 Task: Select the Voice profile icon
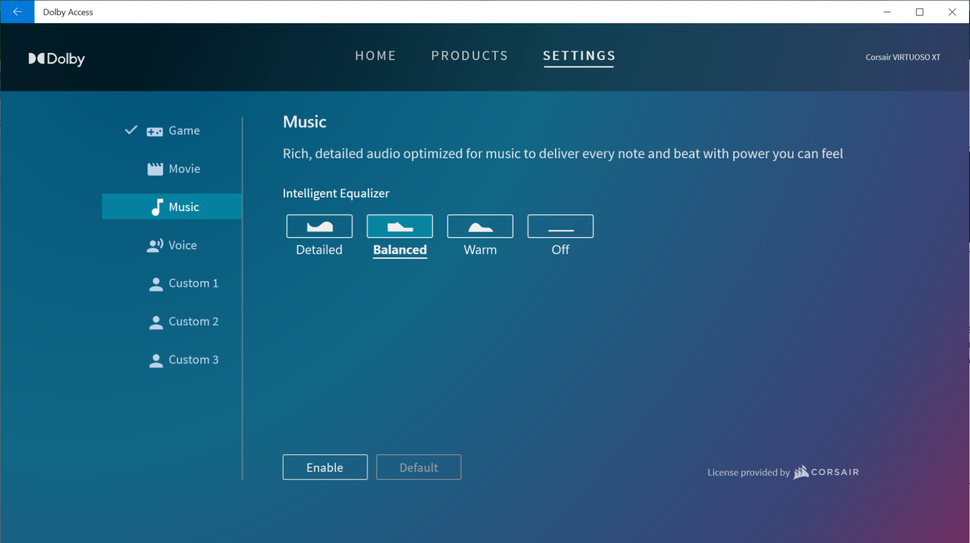tap(155, 245)
